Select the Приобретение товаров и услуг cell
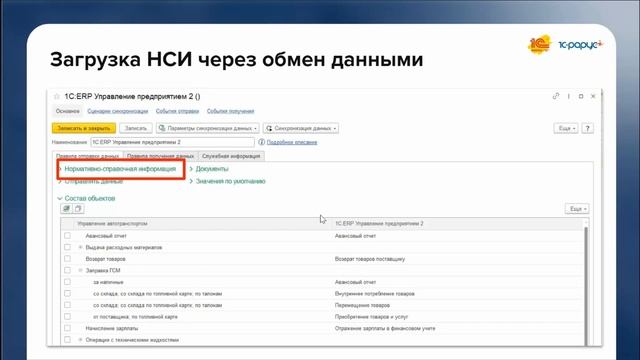The width and height of the screenshot is (640, 360). pyautogui.click(x=371, y=317)
